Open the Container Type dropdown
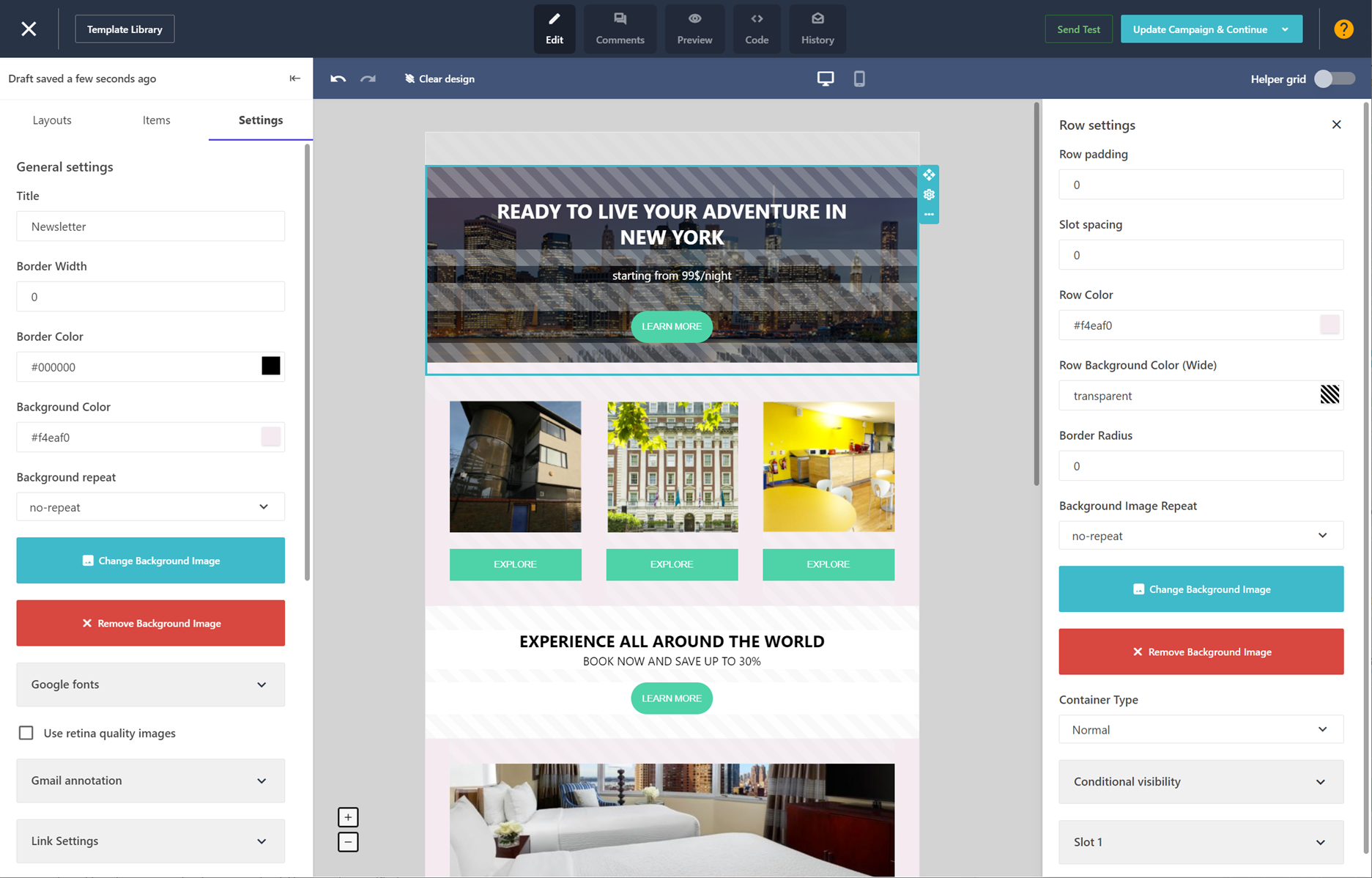This screenshot has height=878, width=1372. coord(1201,730)
